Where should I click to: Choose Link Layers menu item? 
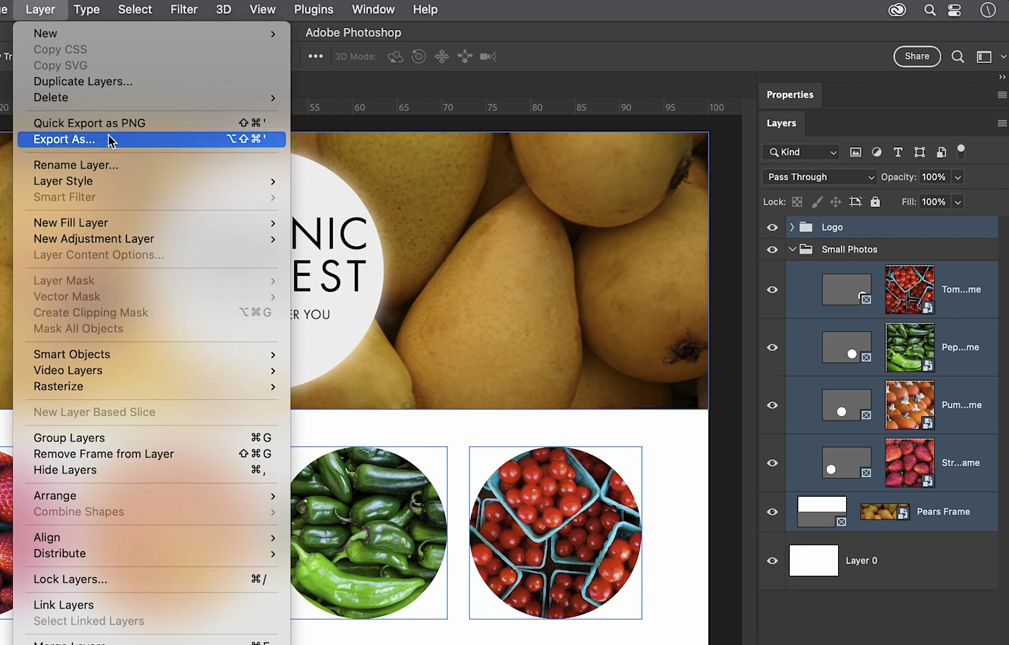(x=151, y=605)
